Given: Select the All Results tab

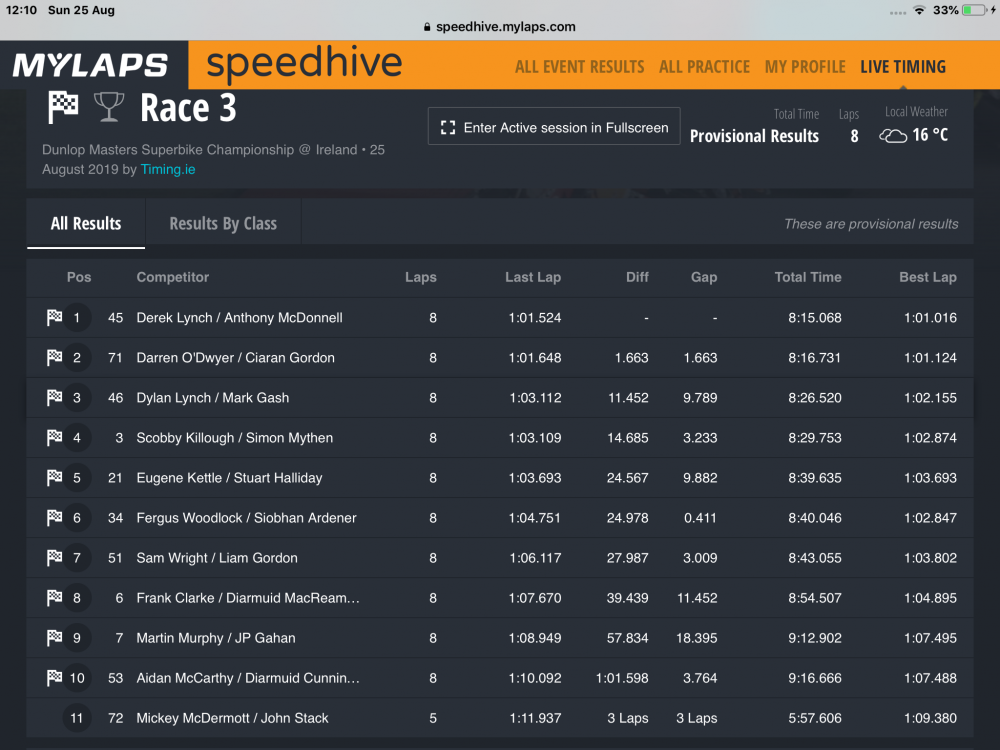Looking at the screenshot, I should click(x=86, y=223).
